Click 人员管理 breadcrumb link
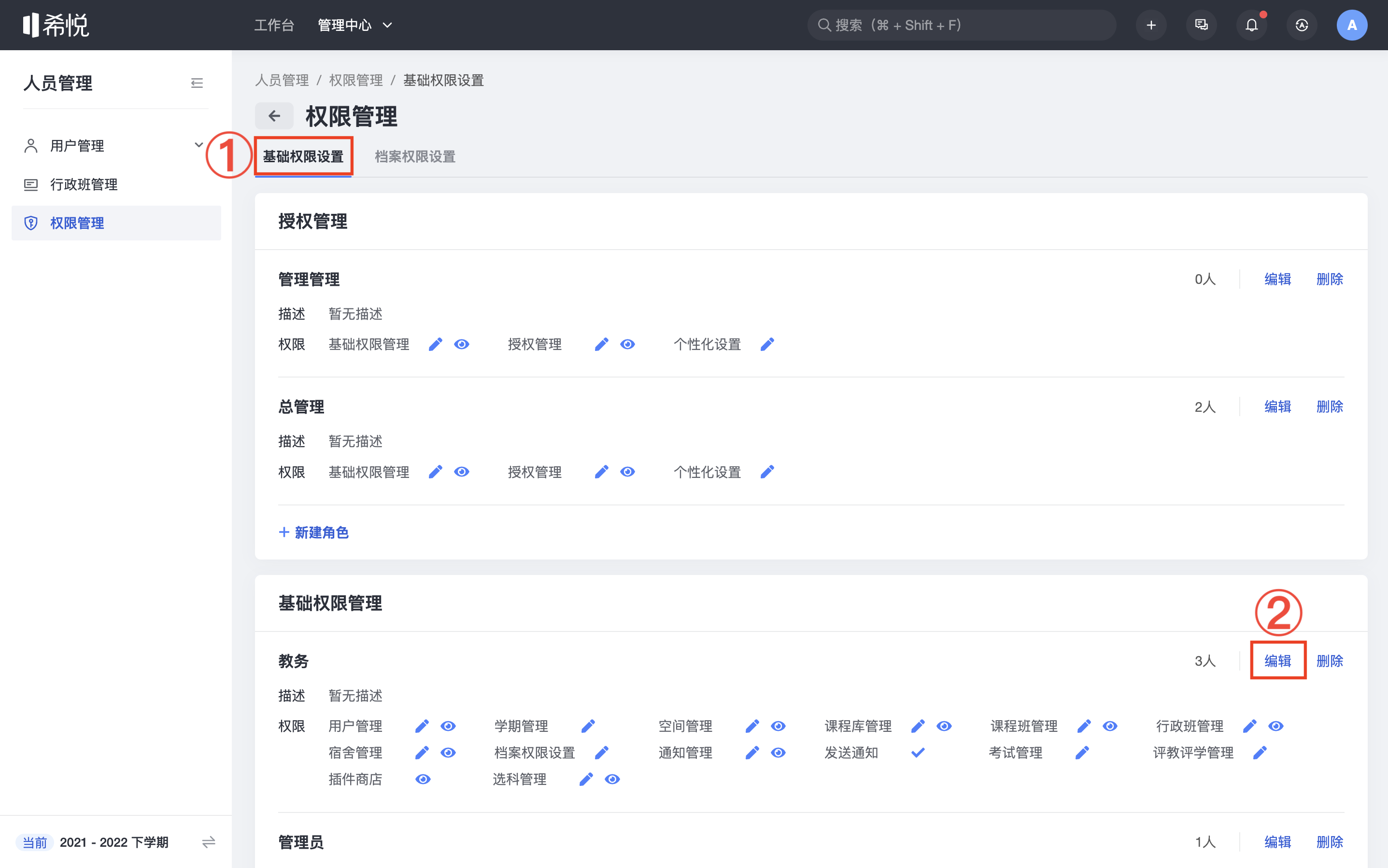The height and width of the screenshot is (868, 1388). (x=282, y=80)
